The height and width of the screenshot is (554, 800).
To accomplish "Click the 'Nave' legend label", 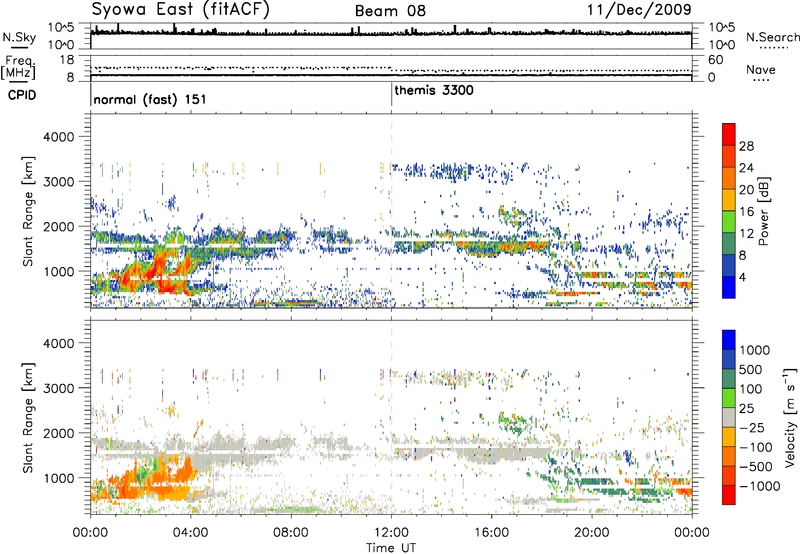I will (x=761, y=70).
